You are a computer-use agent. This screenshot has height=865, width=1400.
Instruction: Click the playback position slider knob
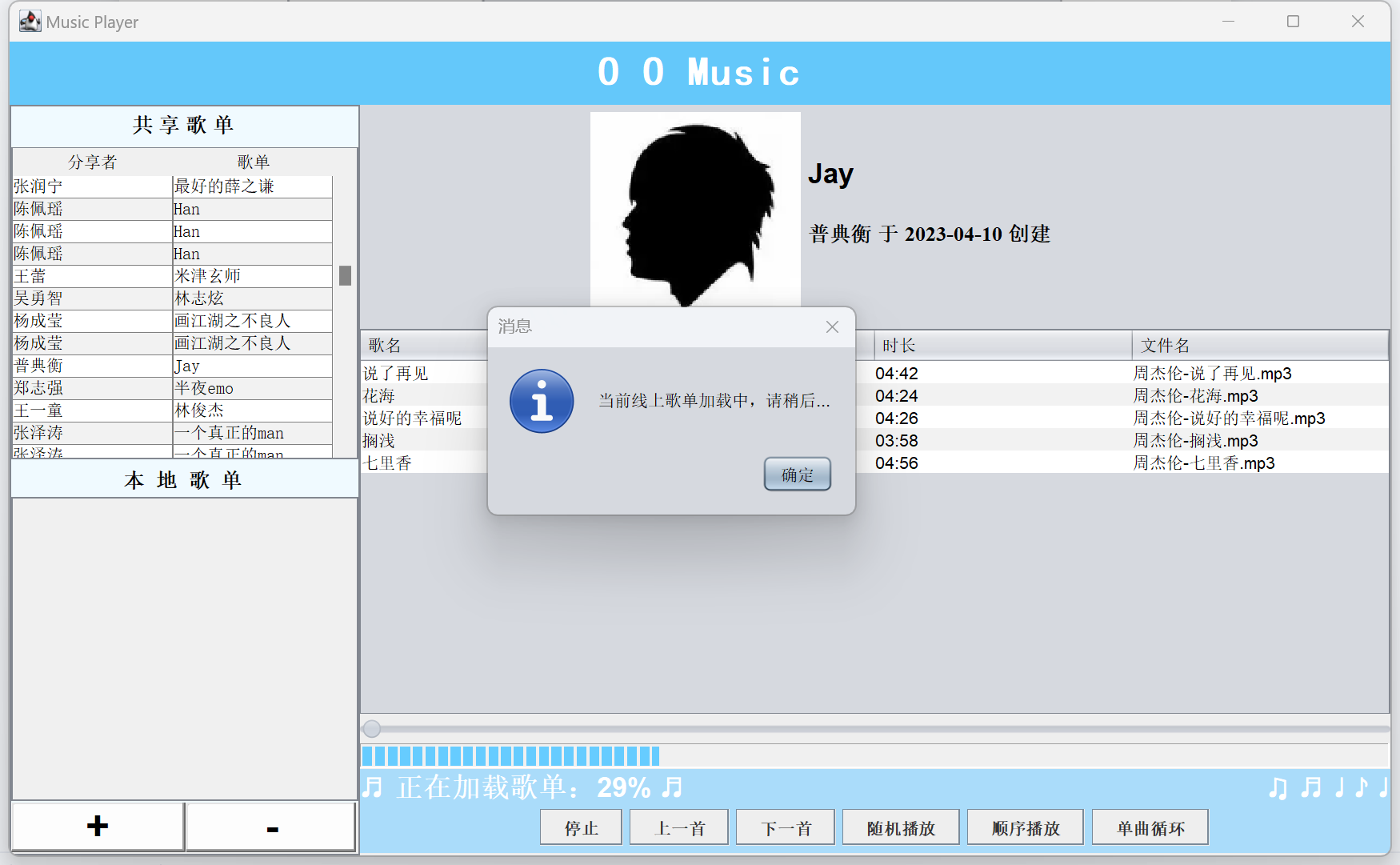tap(371, 729)
